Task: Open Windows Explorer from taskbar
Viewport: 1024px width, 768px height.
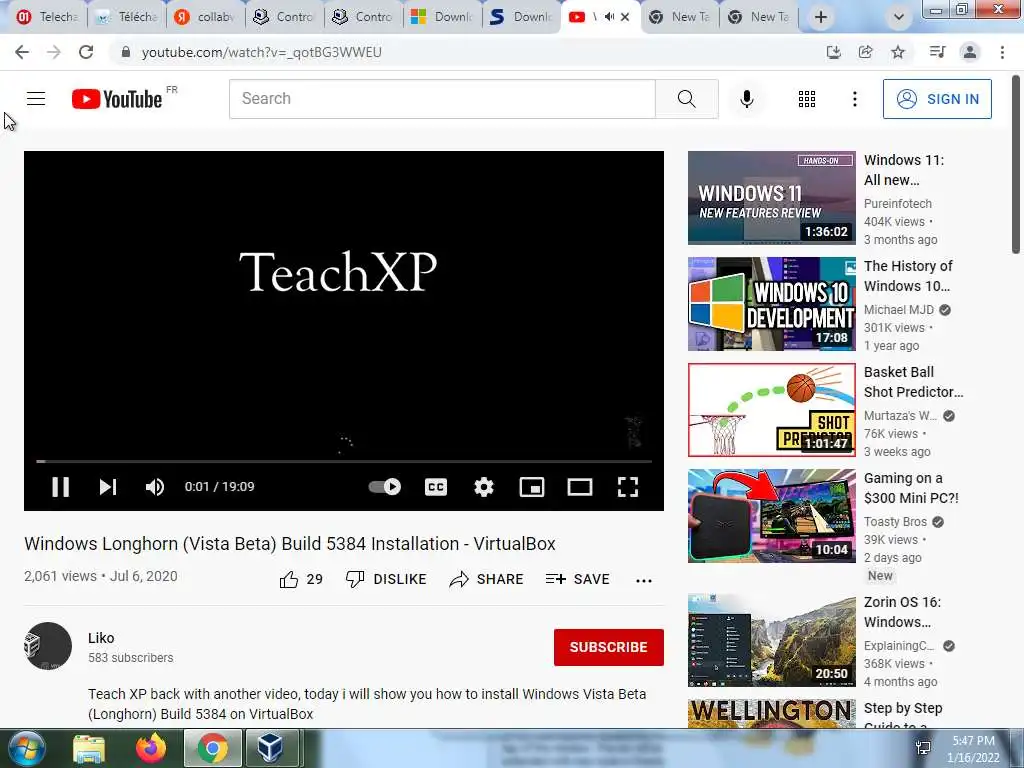Action: (89, 749)
